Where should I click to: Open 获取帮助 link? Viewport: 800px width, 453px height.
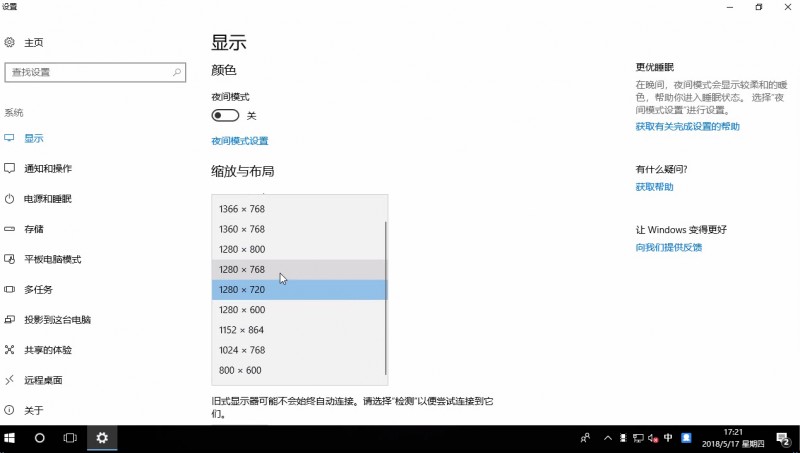click(654, 187)
